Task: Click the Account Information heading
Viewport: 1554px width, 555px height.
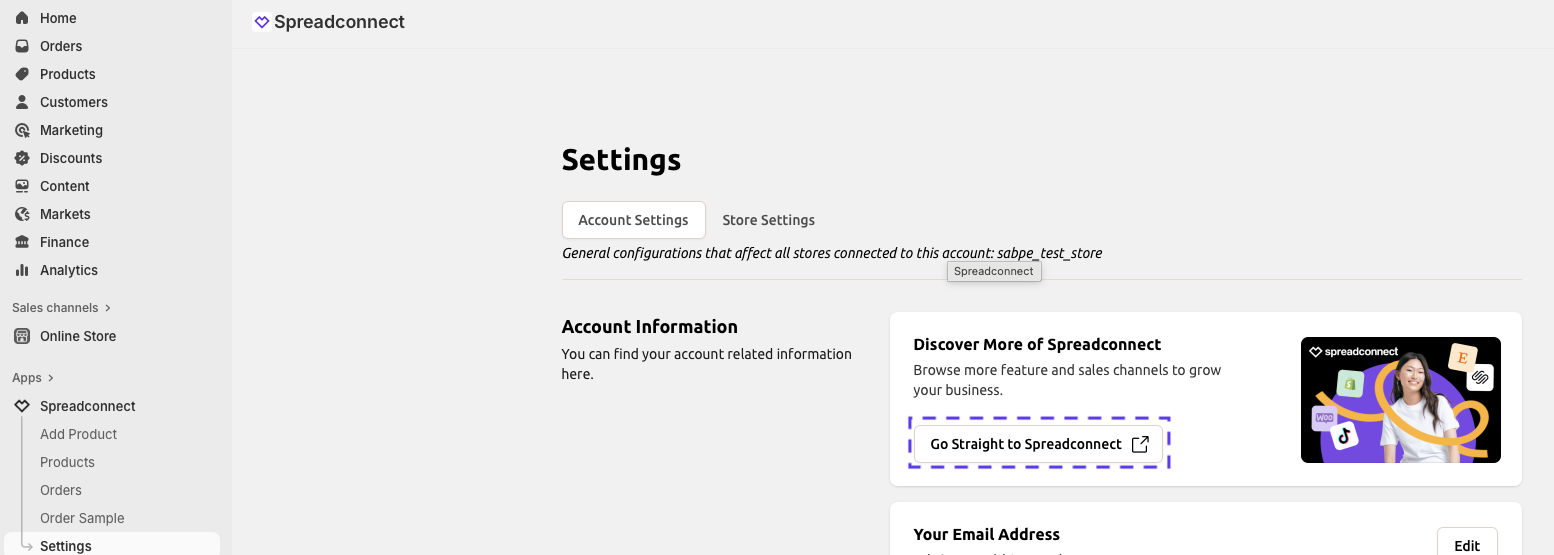Action: tap(650, 327)
